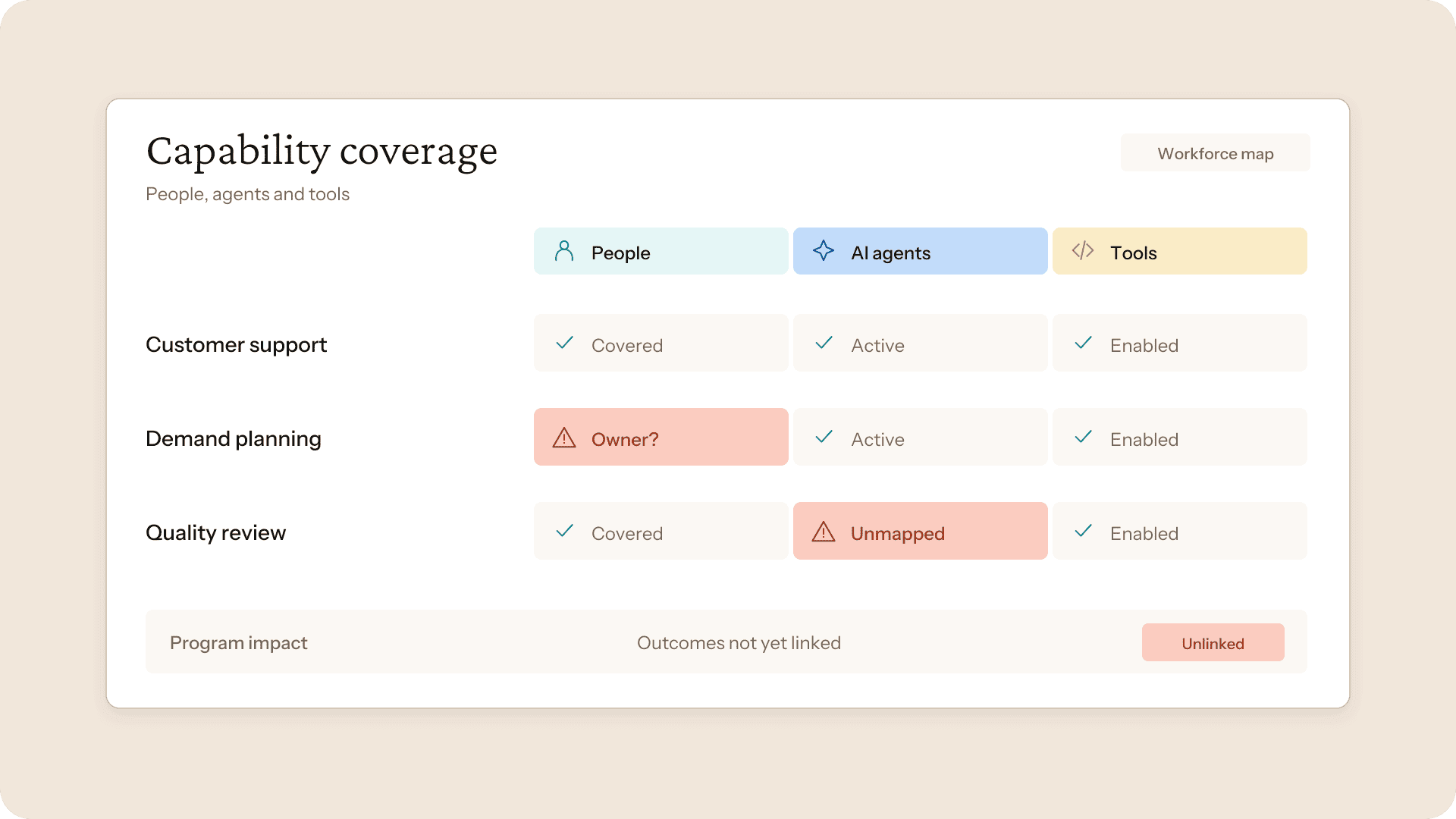The image size is (1456, 819).
Task: Click Active text in Customer support row
Action: (x=877, y=346)
